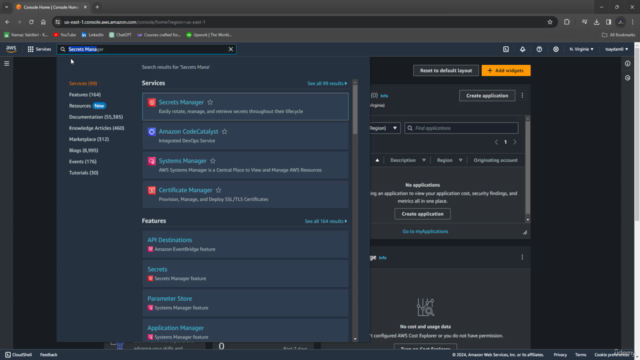Click inside the AWS search input
Image resolution: width=640 pixels, height=360 pixels.
click(146, 49)
